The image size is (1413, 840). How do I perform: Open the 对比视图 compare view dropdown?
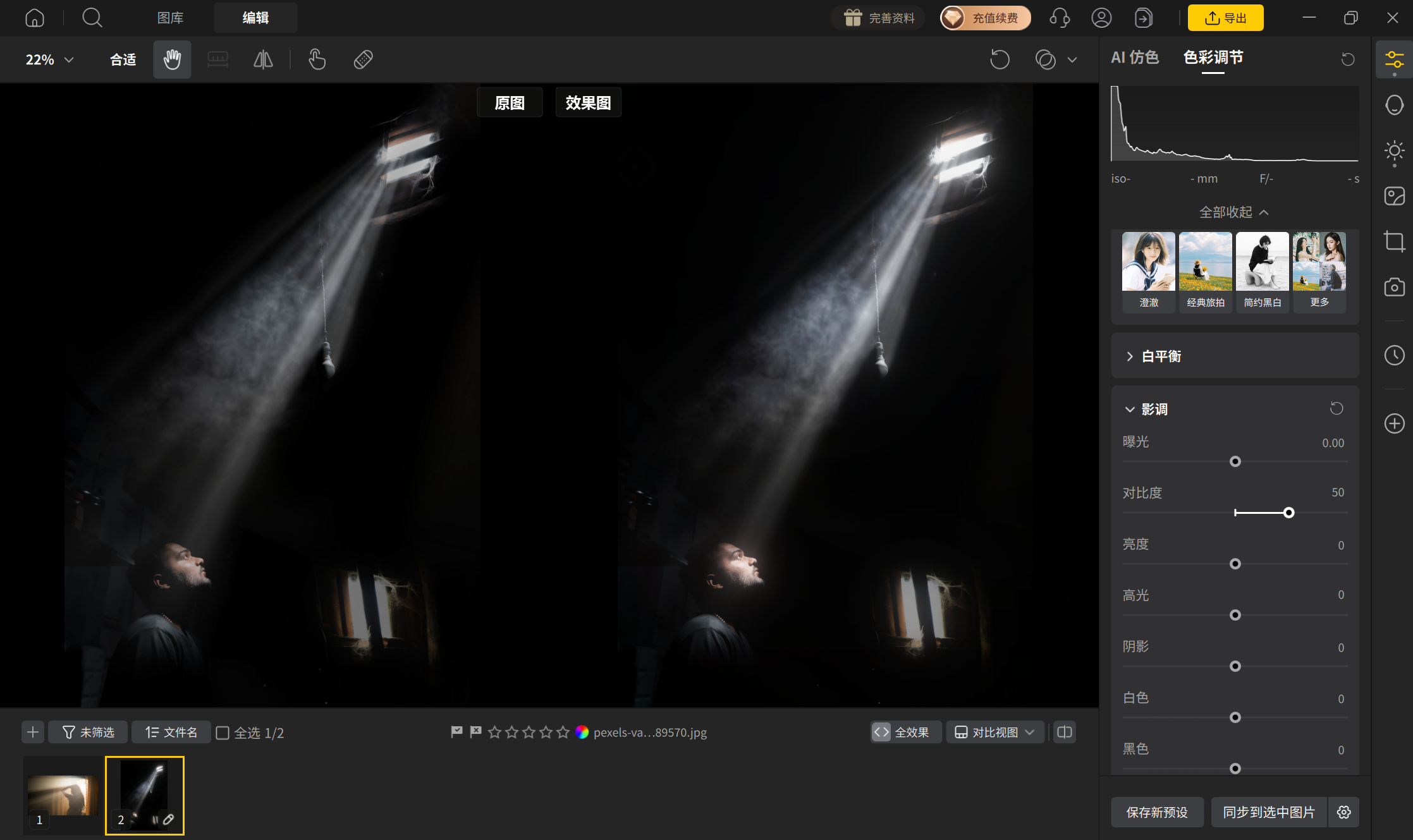pyautogui.click(x=994, y=733)
